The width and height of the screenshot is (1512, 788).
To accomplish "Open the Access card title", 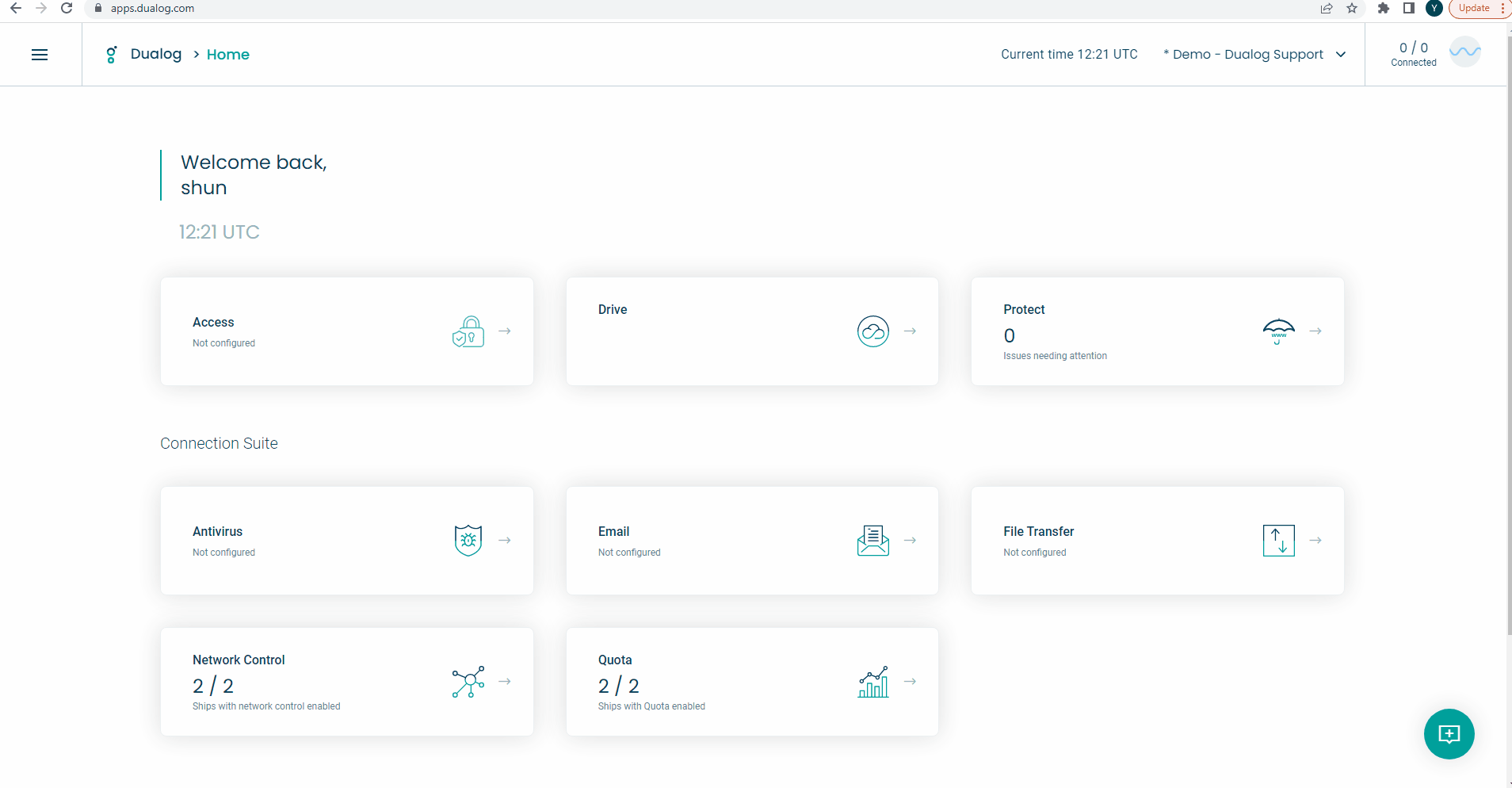I will pos(213,323).
